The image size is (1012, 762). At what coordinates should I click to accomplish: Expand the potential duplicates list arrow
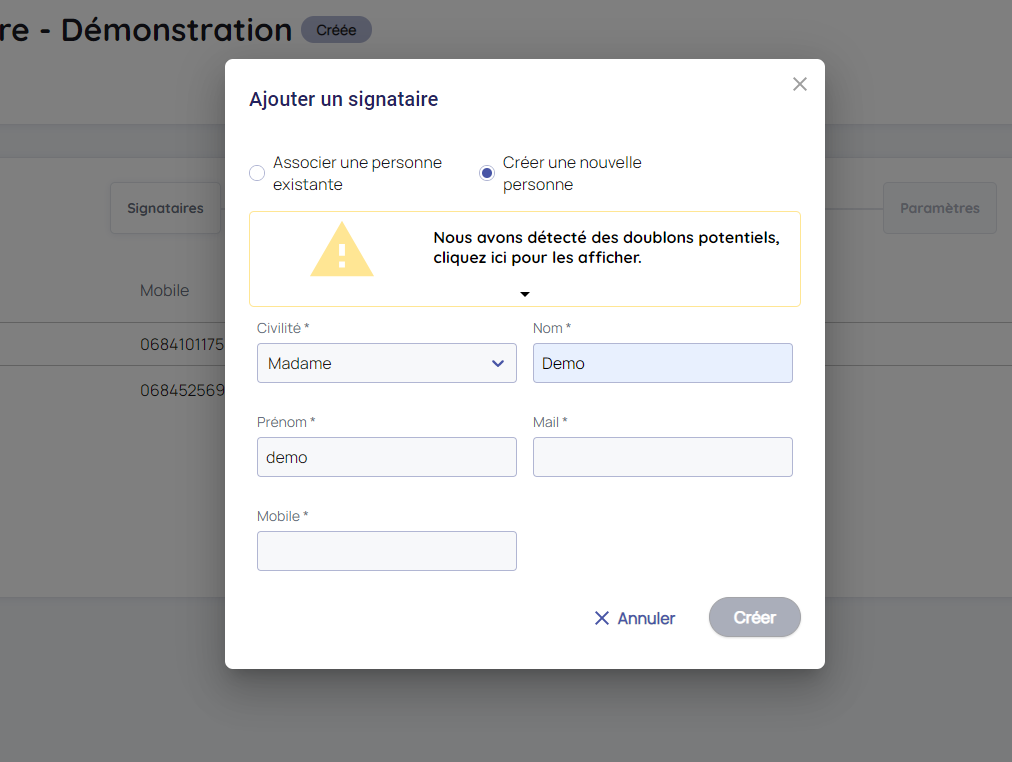point(524,294)
